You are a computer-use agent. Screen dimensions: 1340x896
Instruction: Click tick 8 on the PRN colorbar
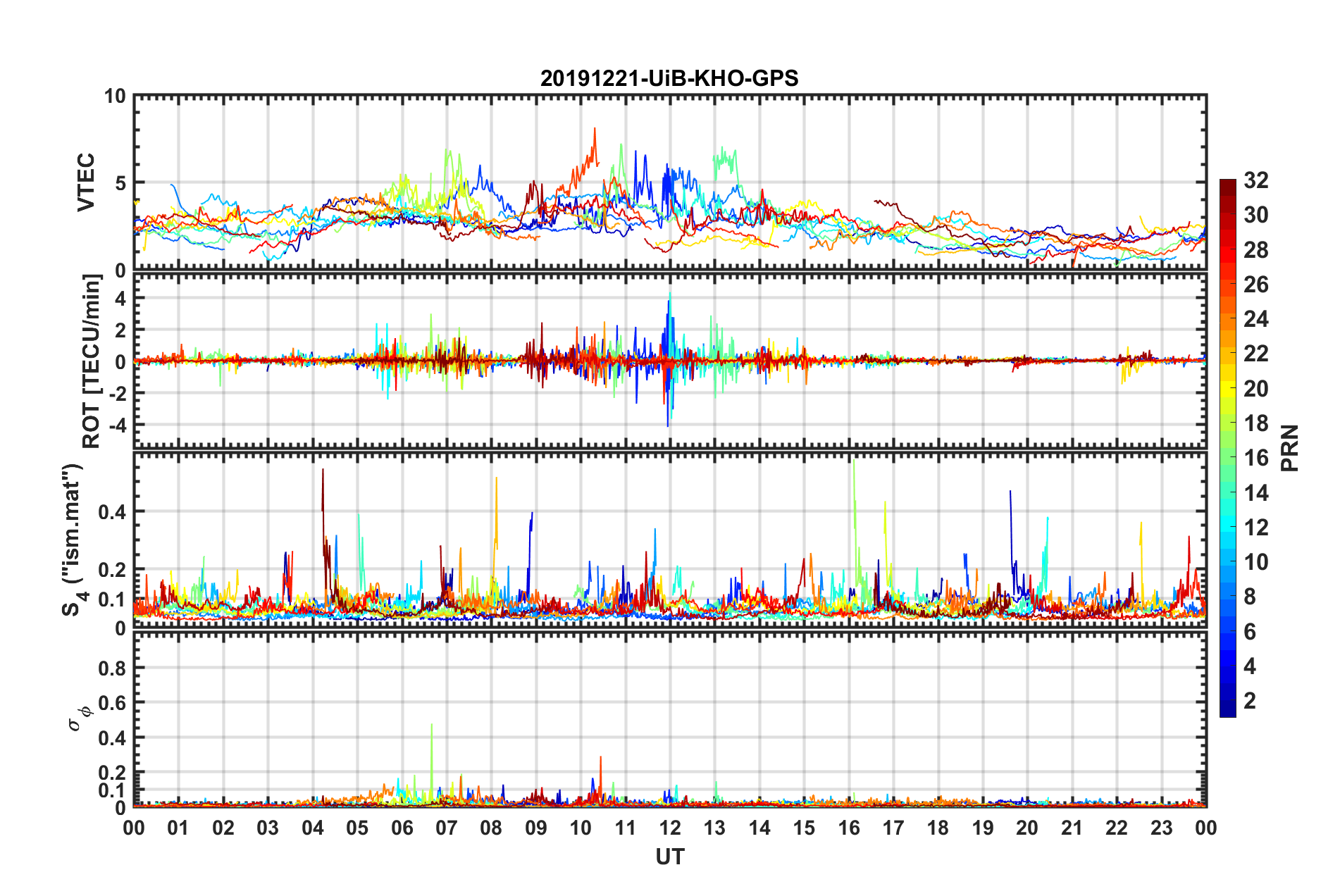(x=1250, y=597)
